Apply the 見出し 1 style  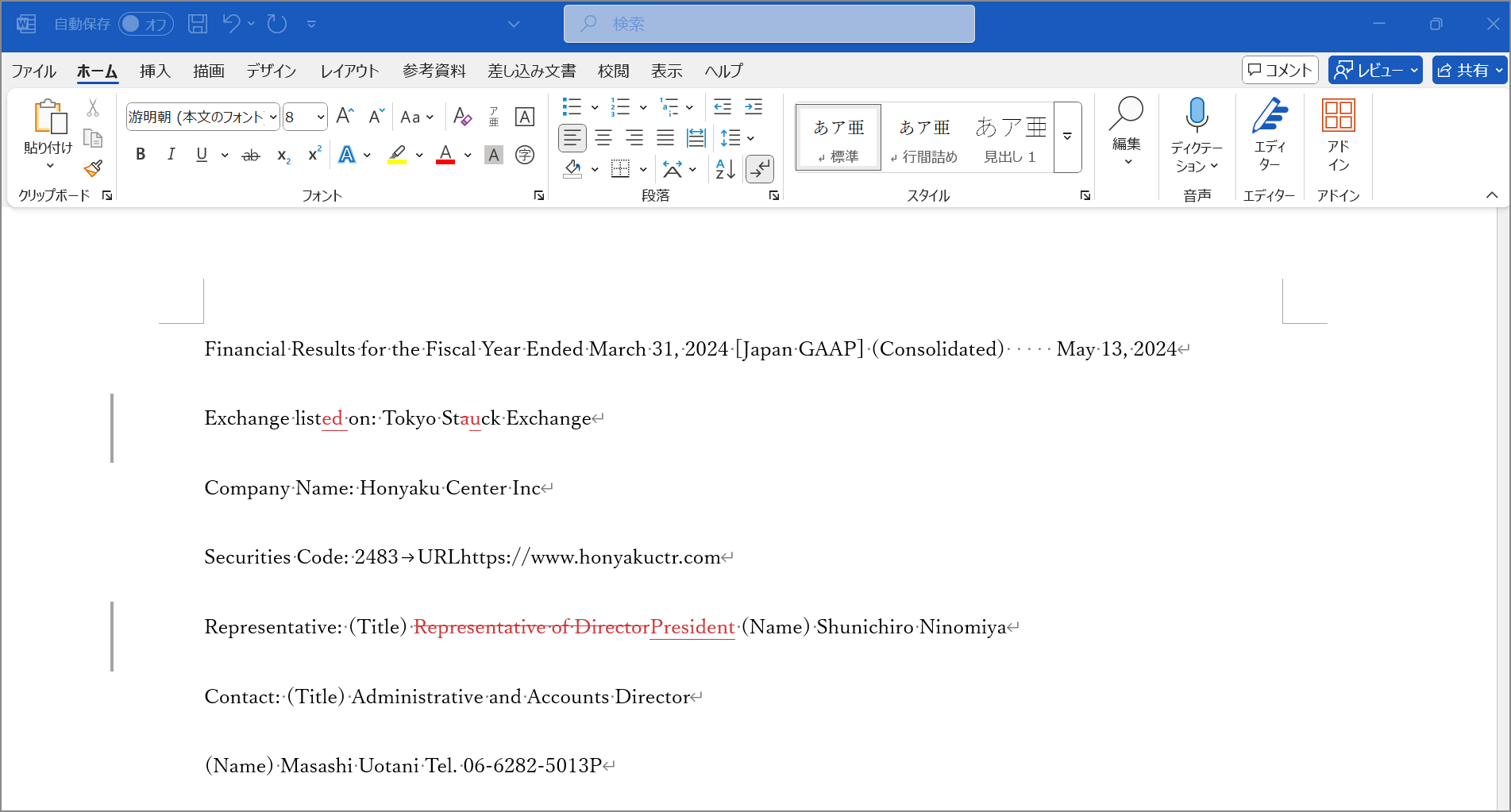coord(1010,137)
